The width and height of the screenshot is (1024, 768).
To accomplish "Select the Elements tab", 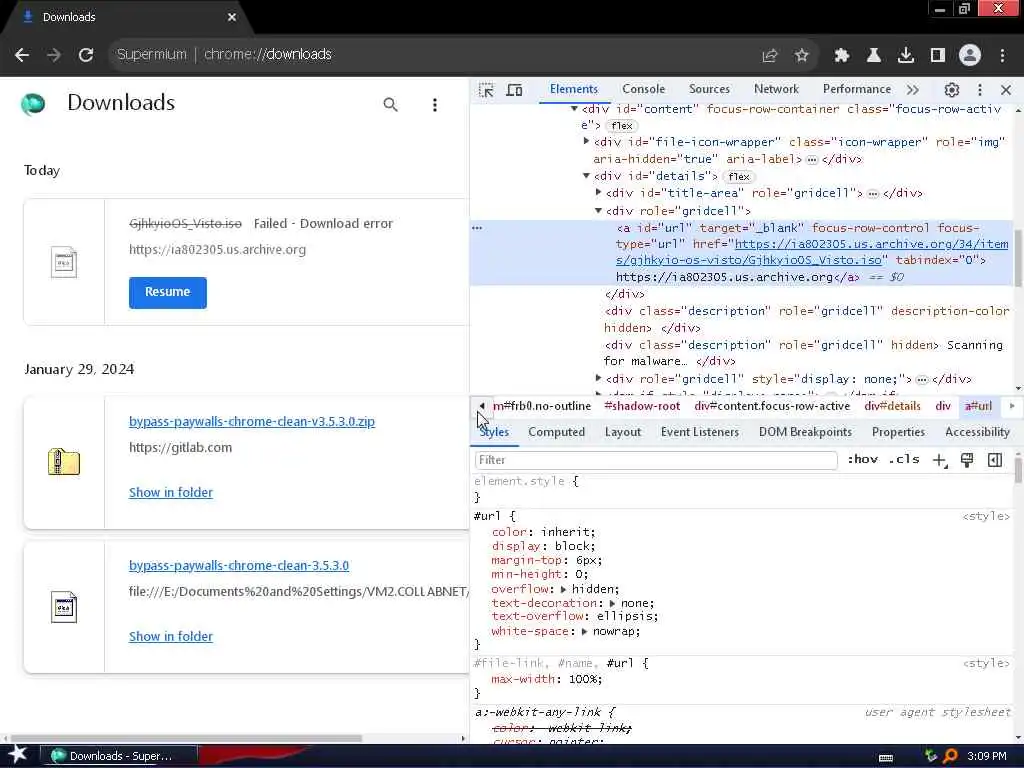I will pos(573,89).
